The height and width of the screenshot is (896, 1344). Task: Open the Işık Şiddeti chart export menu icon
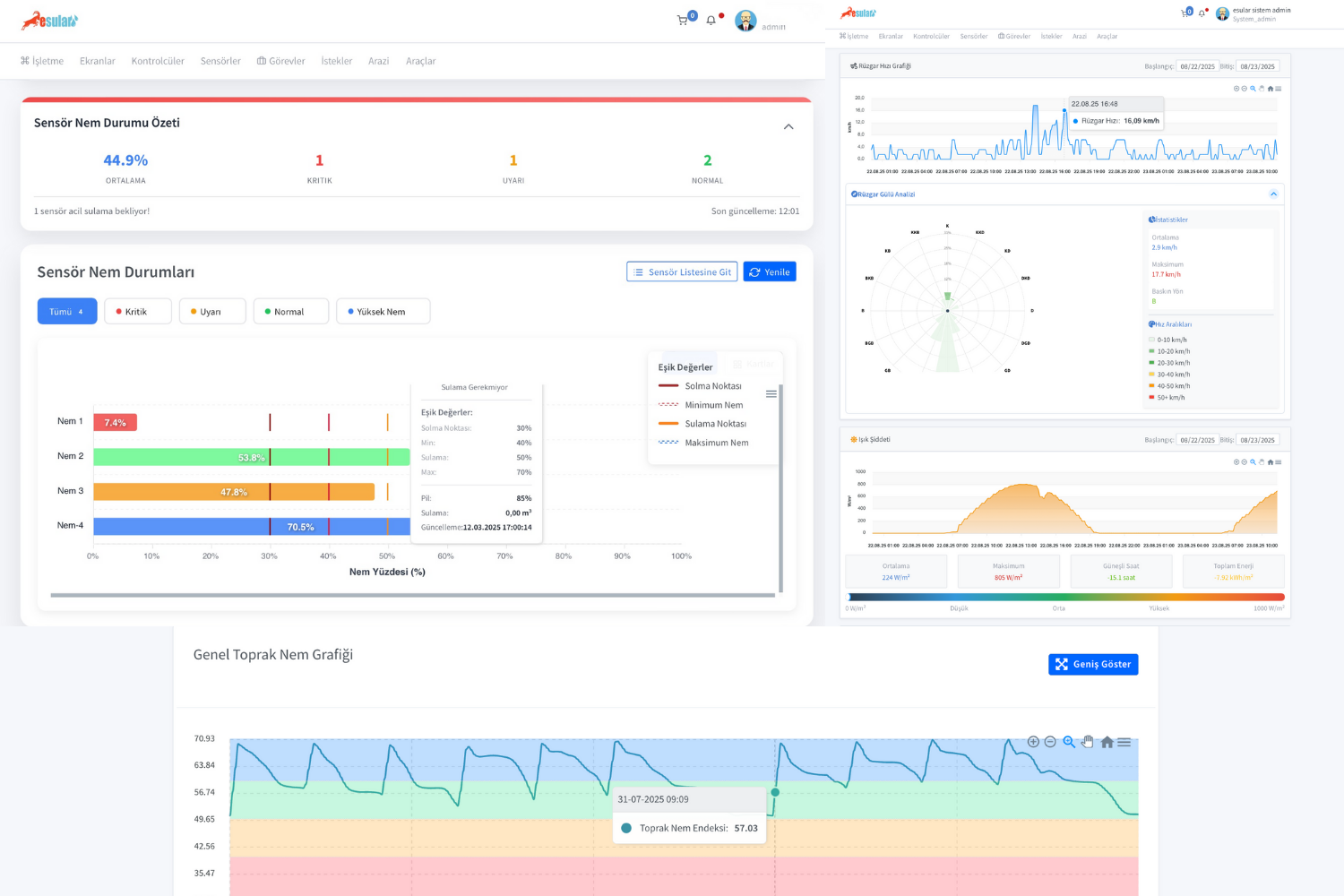click(1279, 462)
